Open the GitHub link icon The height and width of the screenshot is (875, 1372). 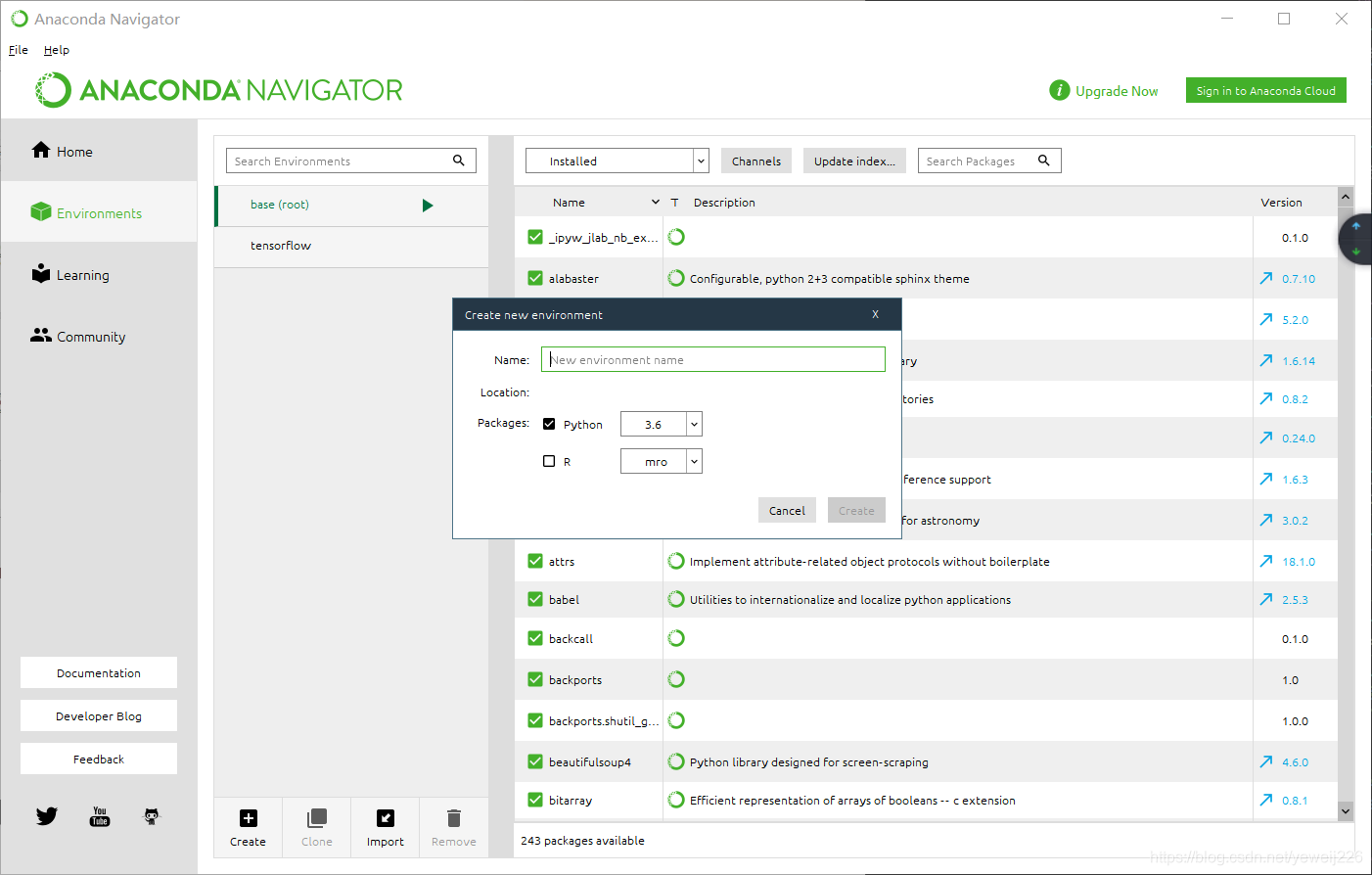point(152,816)
